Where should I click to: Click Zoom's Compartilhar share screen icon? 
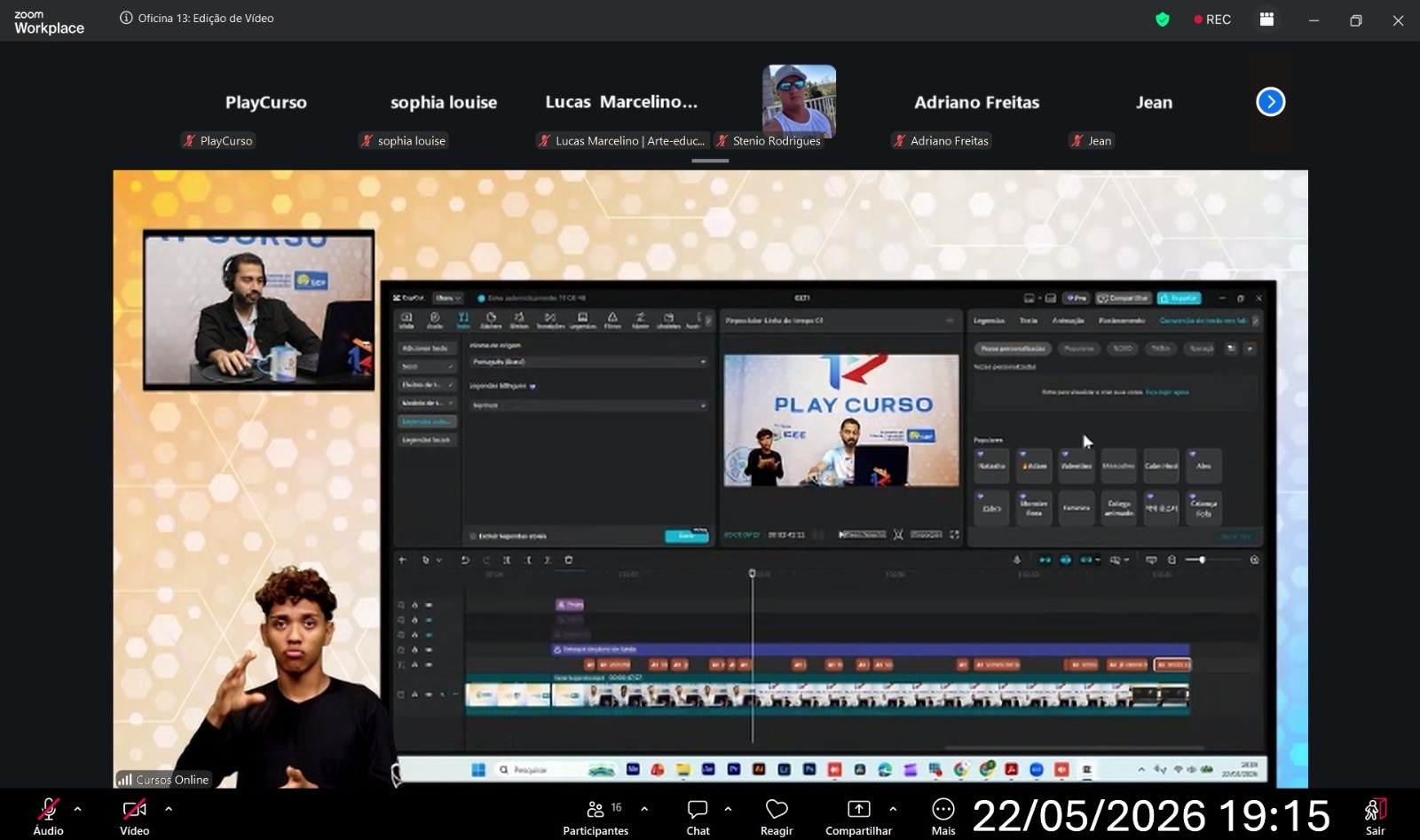click(858, 809)
